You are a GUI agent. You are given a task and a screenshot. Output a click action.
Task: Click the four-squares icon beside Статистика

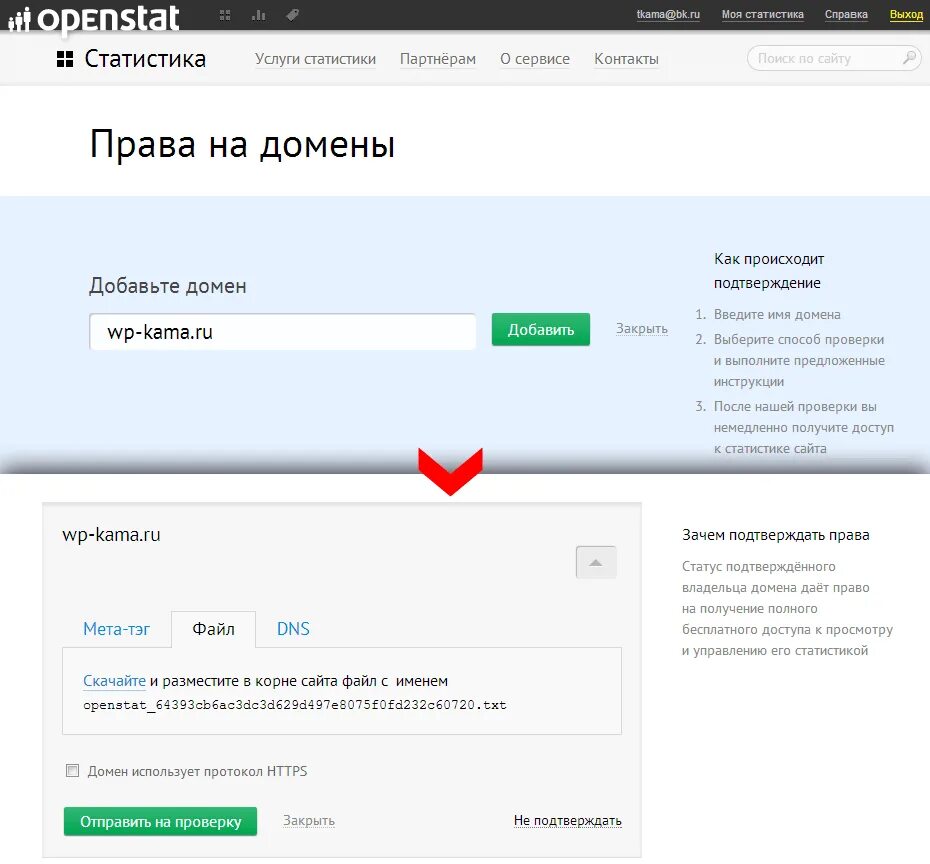[65, 59]
